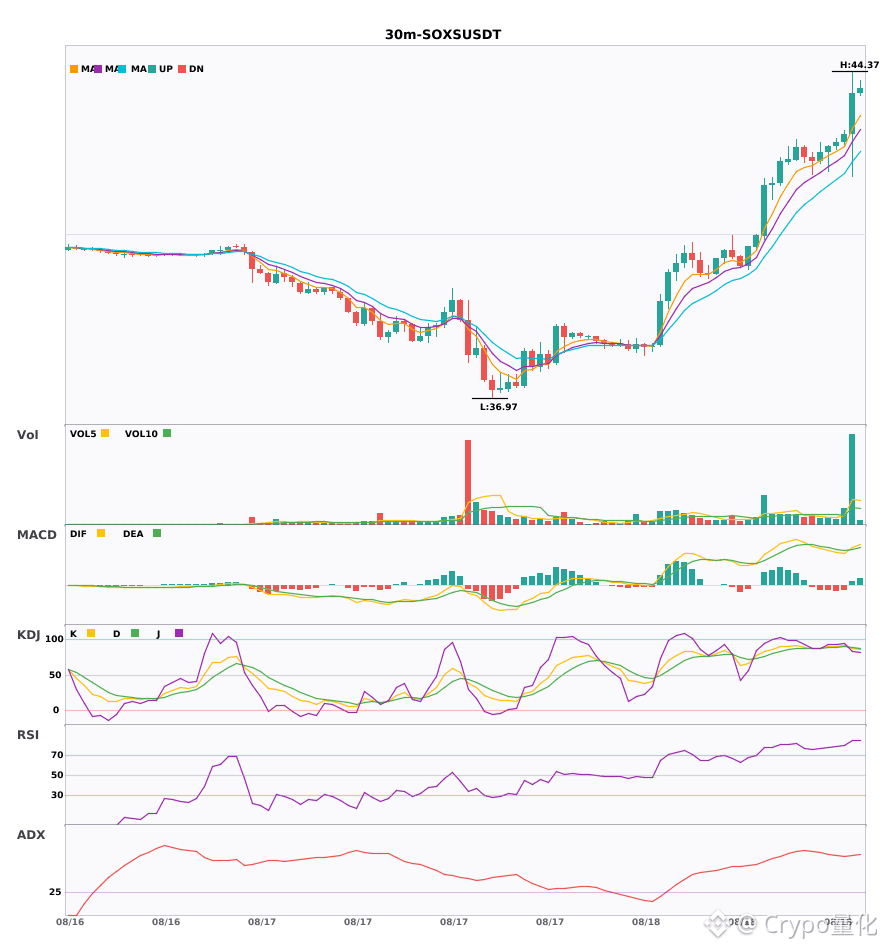This screenshot has width=885, height=950.
Task: Click the ADX panel label
Action: coord(31,835)
